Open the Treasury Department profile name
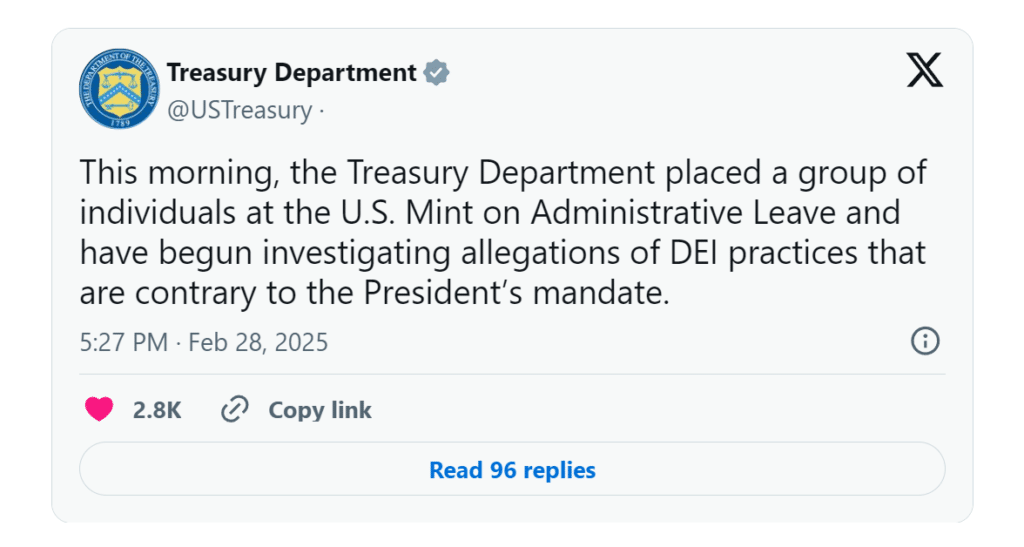The width and height of the screenshot is (1024, 547). coord(291,73)
